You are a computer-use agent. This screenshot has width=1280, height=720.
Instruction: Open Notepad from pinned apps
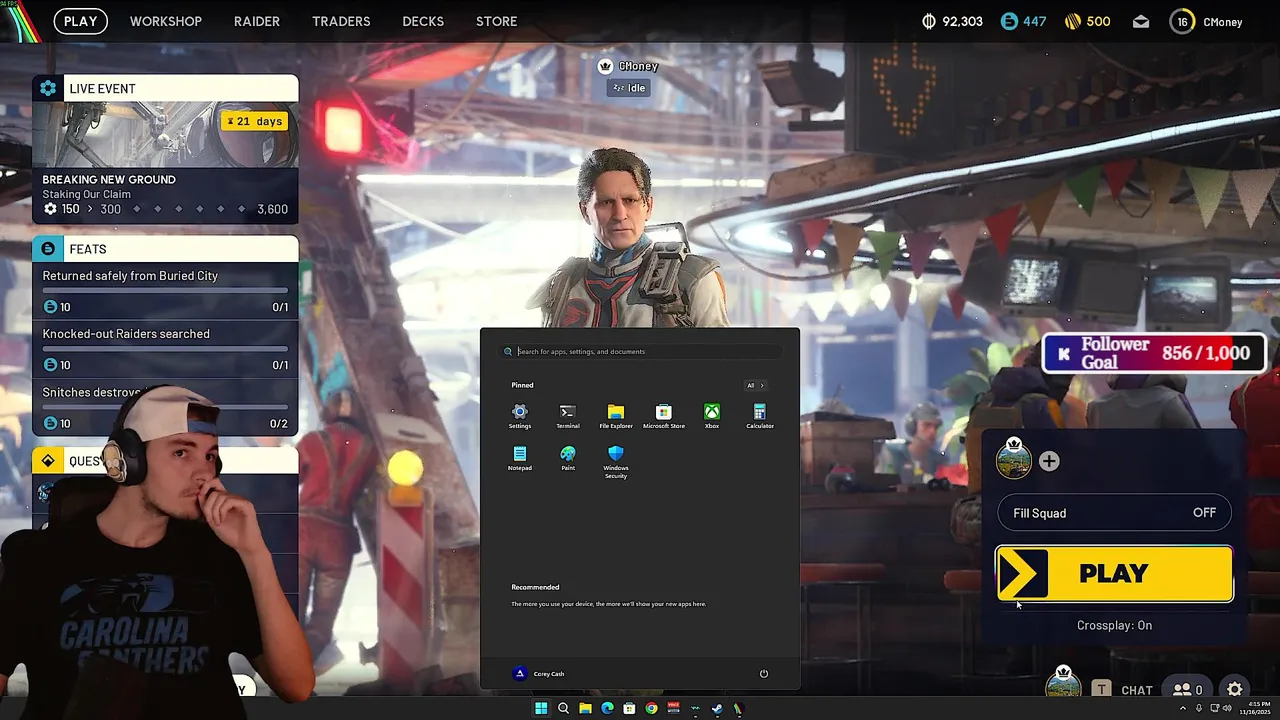(x=520, y=458)
